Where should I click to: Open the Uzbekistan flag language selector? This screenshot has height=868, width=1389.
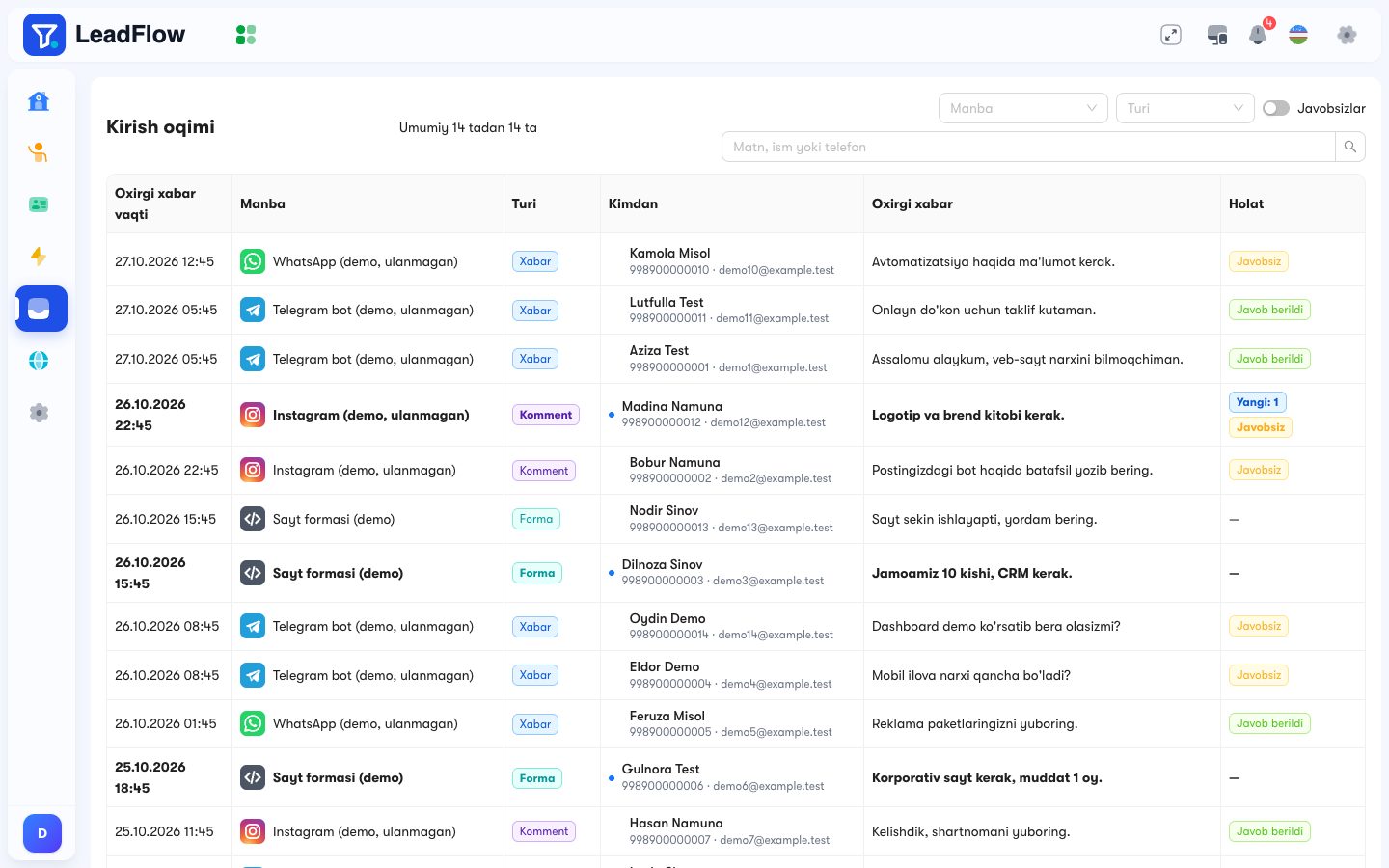coord(1298,35)
